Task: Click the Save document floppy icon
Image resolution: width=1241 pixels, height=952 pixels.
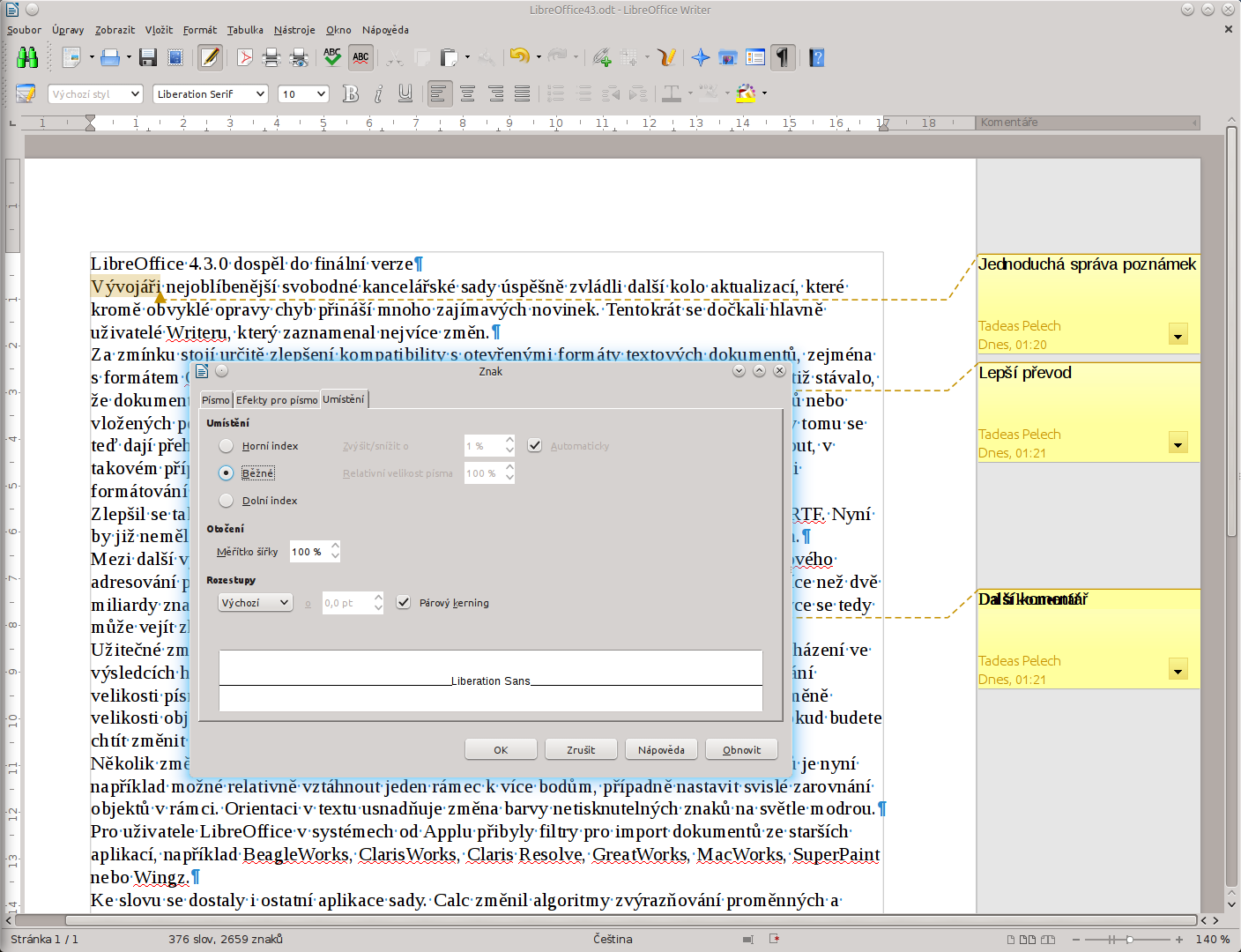Action: [x=148, y=58]
